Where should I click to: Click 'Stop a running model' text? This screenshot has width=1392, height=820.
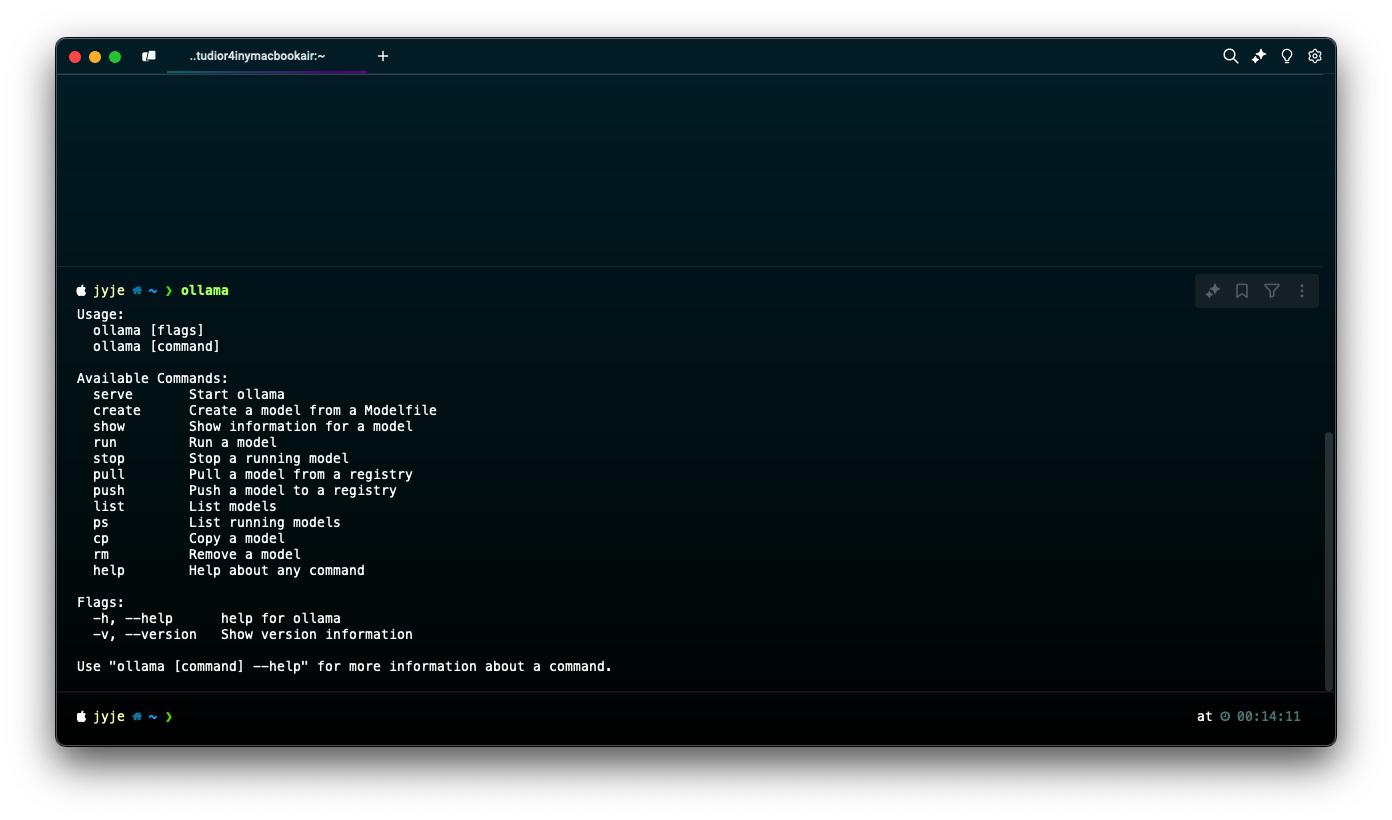269,458
